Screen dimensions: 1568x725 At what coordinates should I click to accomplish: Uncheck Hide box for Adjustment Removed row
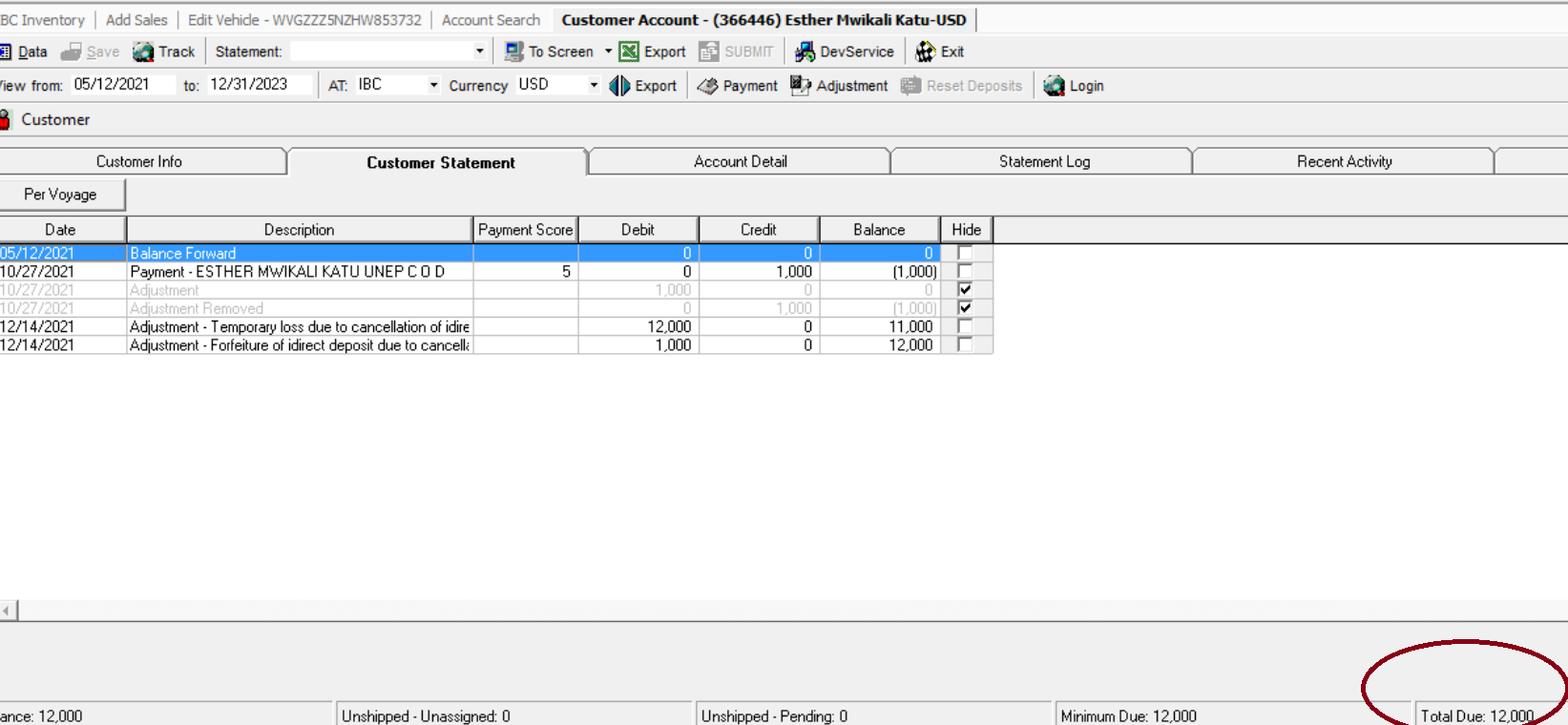pos(965,308)
